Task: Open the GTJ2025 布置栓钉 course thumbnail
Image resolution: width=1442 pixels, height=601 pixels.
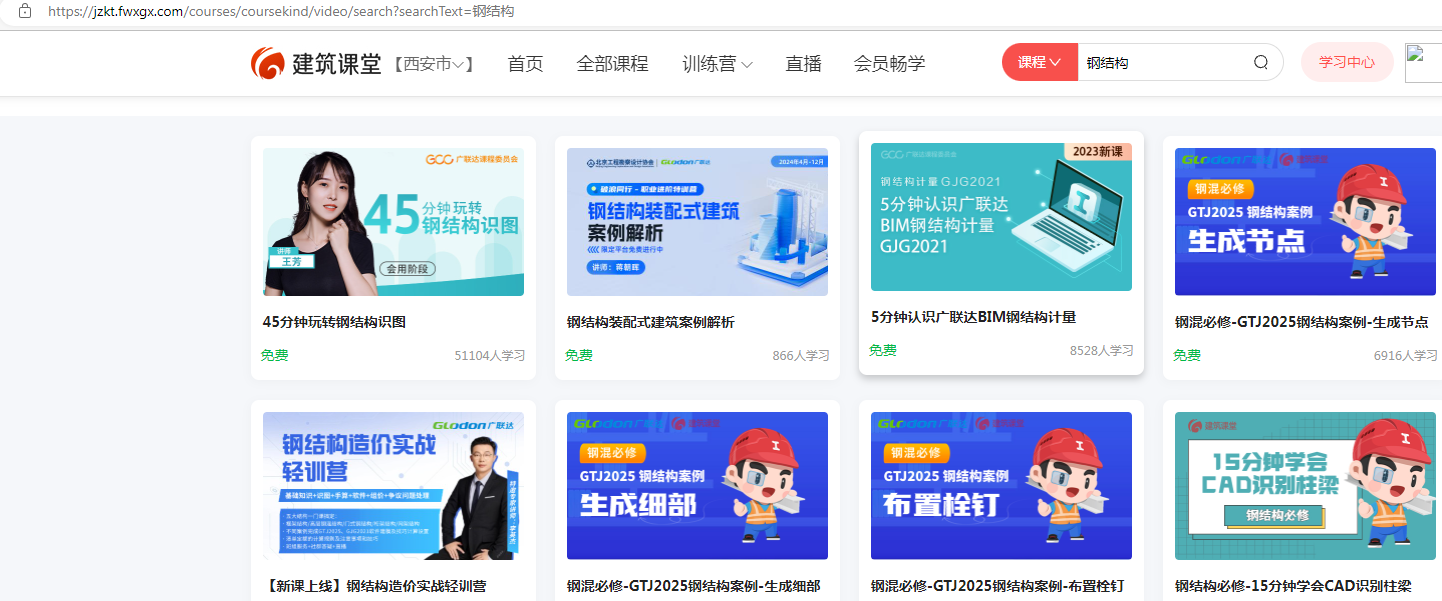Action: point(1001,486)
